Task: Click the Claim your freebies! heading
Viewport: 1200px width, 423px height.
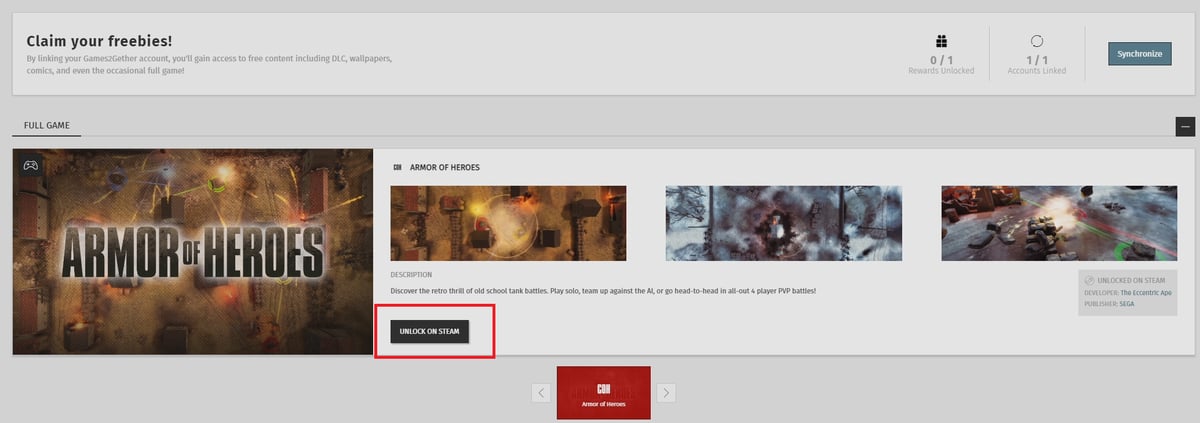Action: point(99,41)
